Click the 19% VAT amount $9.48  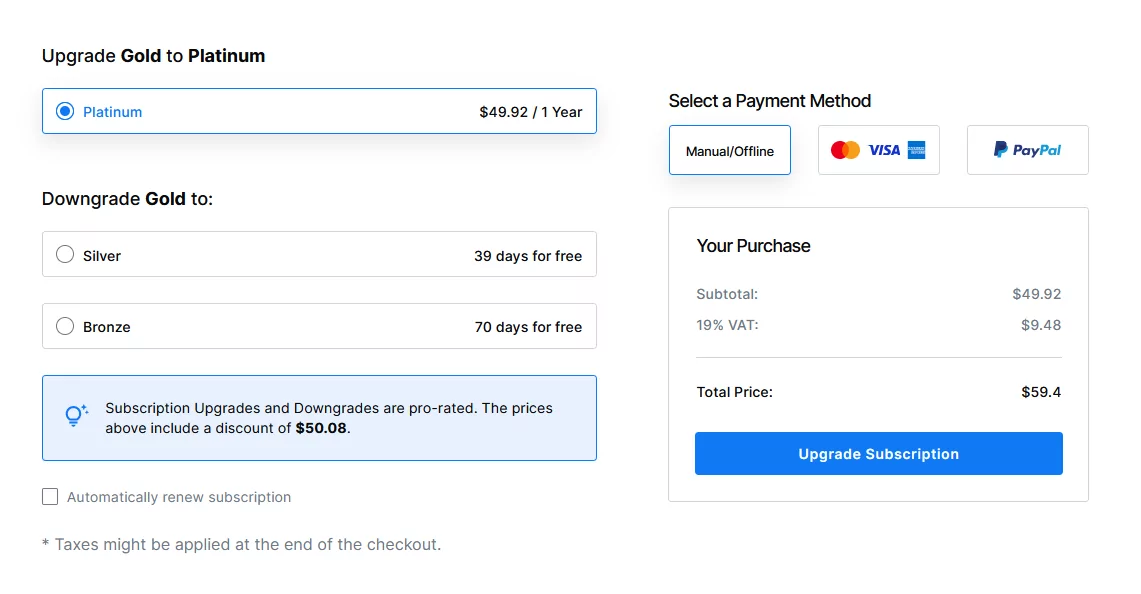(x=1041, y=325)
